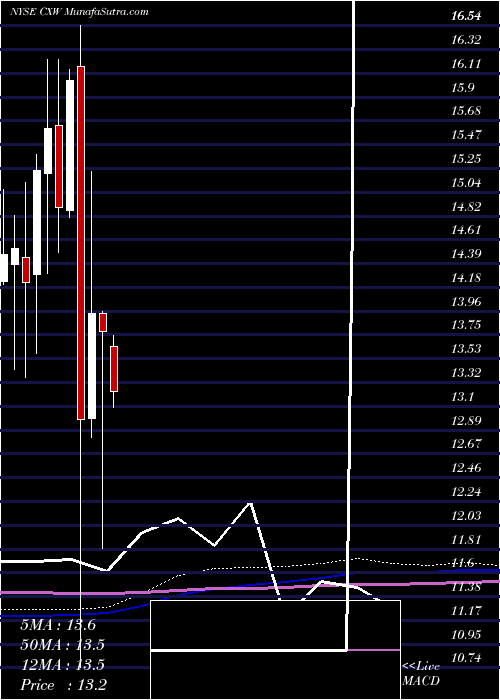Screen dimensions: 500x700
Task: Click the MACD line peak near 12.24
Action: (250, 503)
